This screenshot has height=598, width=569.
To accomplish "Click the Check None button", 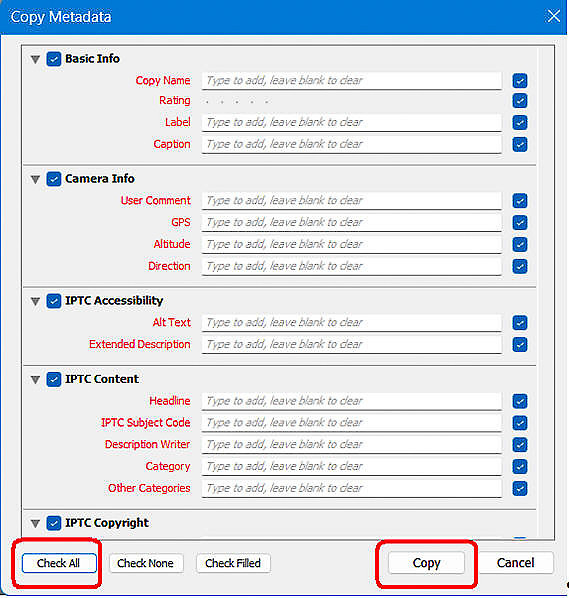I will [x=146, y=563].
